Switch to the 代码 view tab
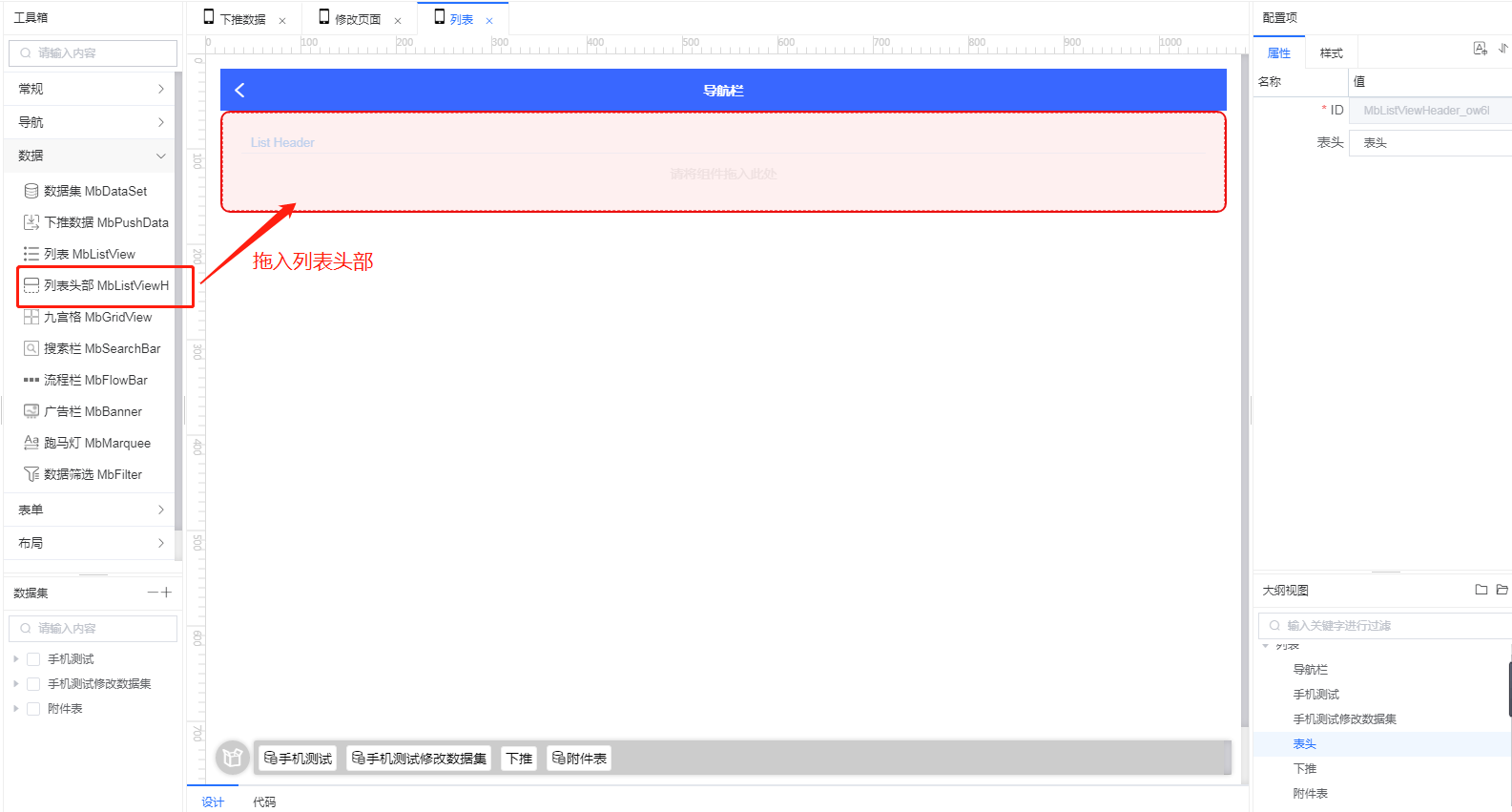Image resolution: width=1512 pixels, height=812 pixels. pos(264,802)
